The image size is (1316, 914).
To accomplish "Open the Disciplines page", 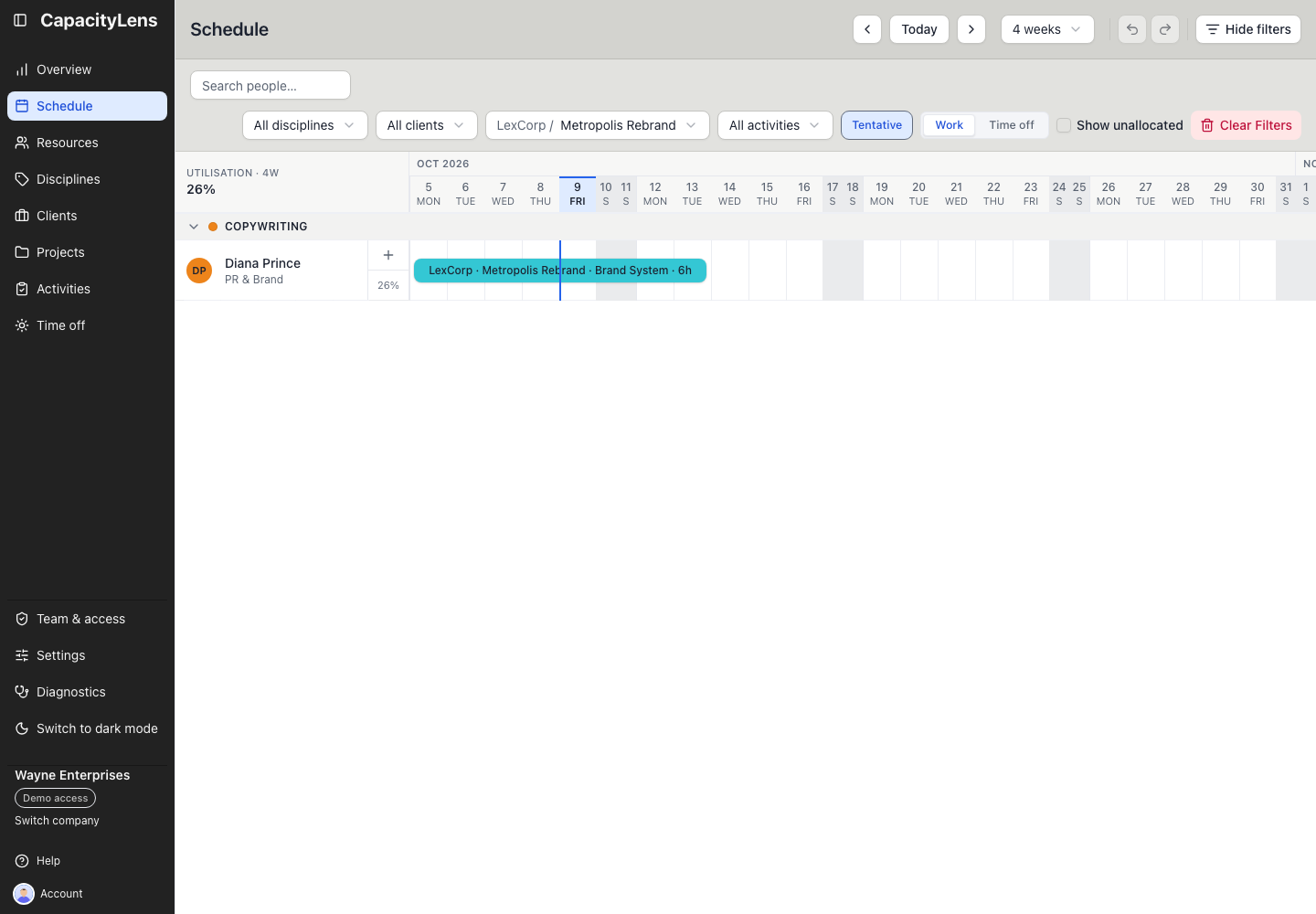I will click(x=87, y=179).
